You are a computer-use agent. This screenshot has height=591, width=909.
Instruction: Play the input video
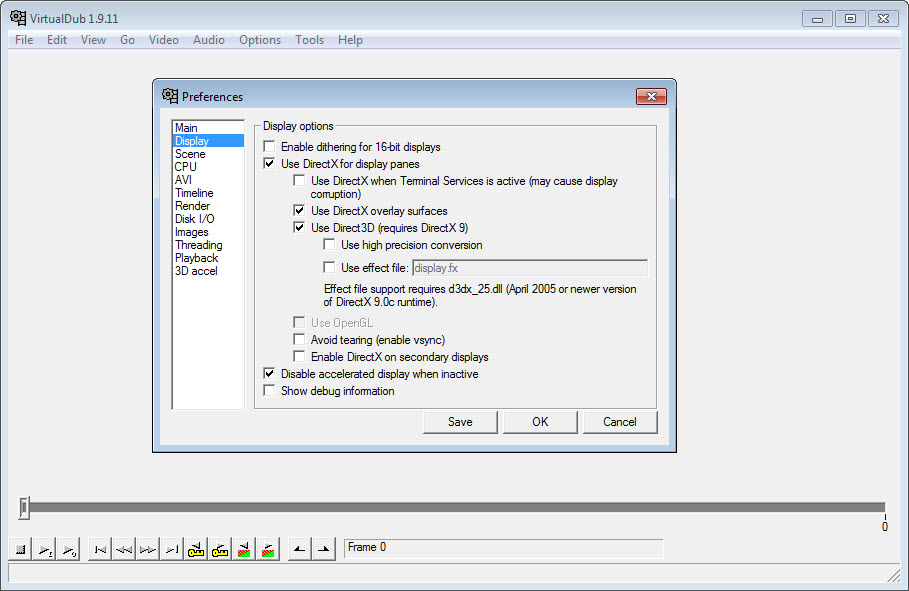(45, 549)
